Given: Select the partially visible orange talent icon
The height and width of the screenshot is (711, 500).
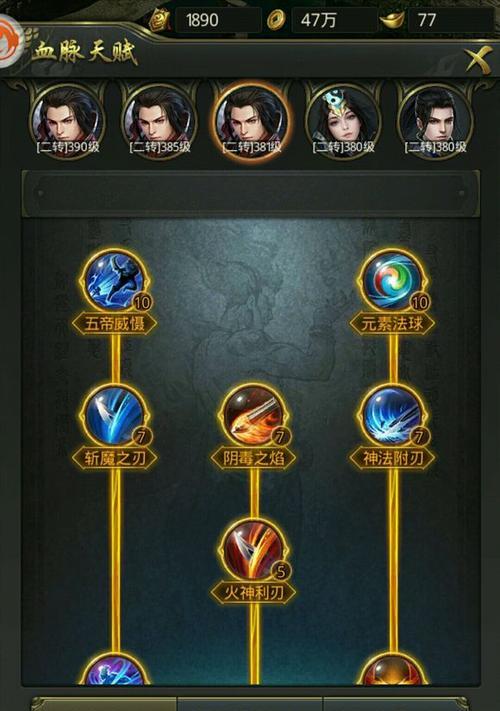Looking at the screenshot, I should coord(392,669).
